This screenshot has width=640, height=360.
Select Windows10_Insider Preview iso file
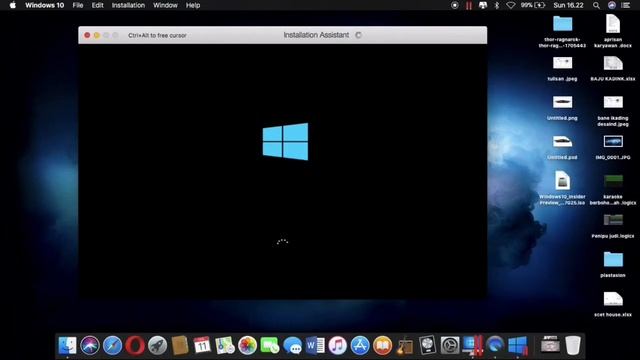point(562,180)
